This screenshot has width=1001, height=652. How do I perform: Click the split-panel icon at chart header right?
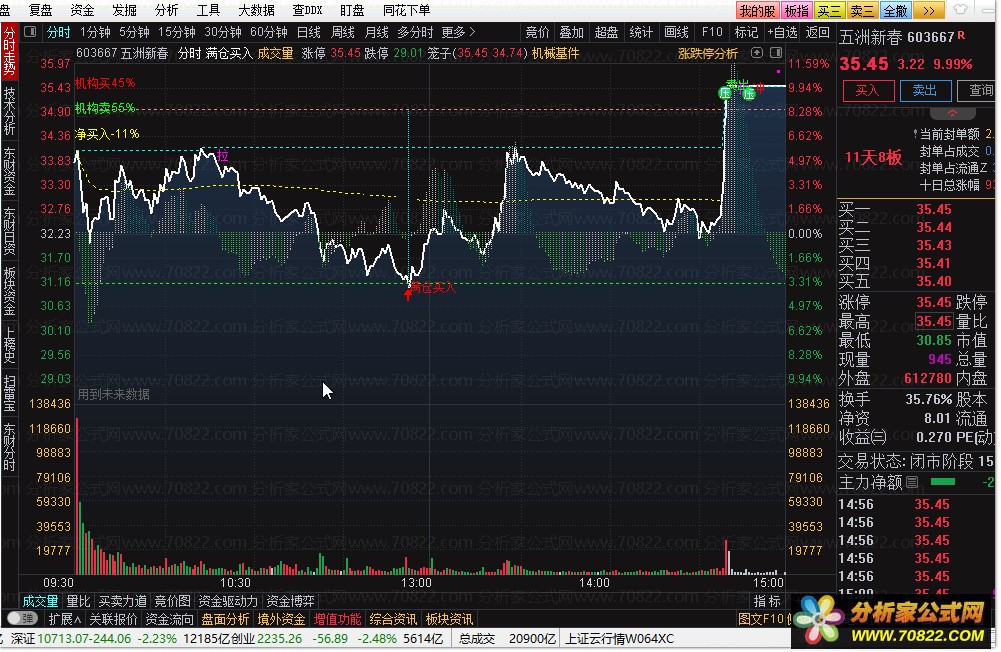776,53
